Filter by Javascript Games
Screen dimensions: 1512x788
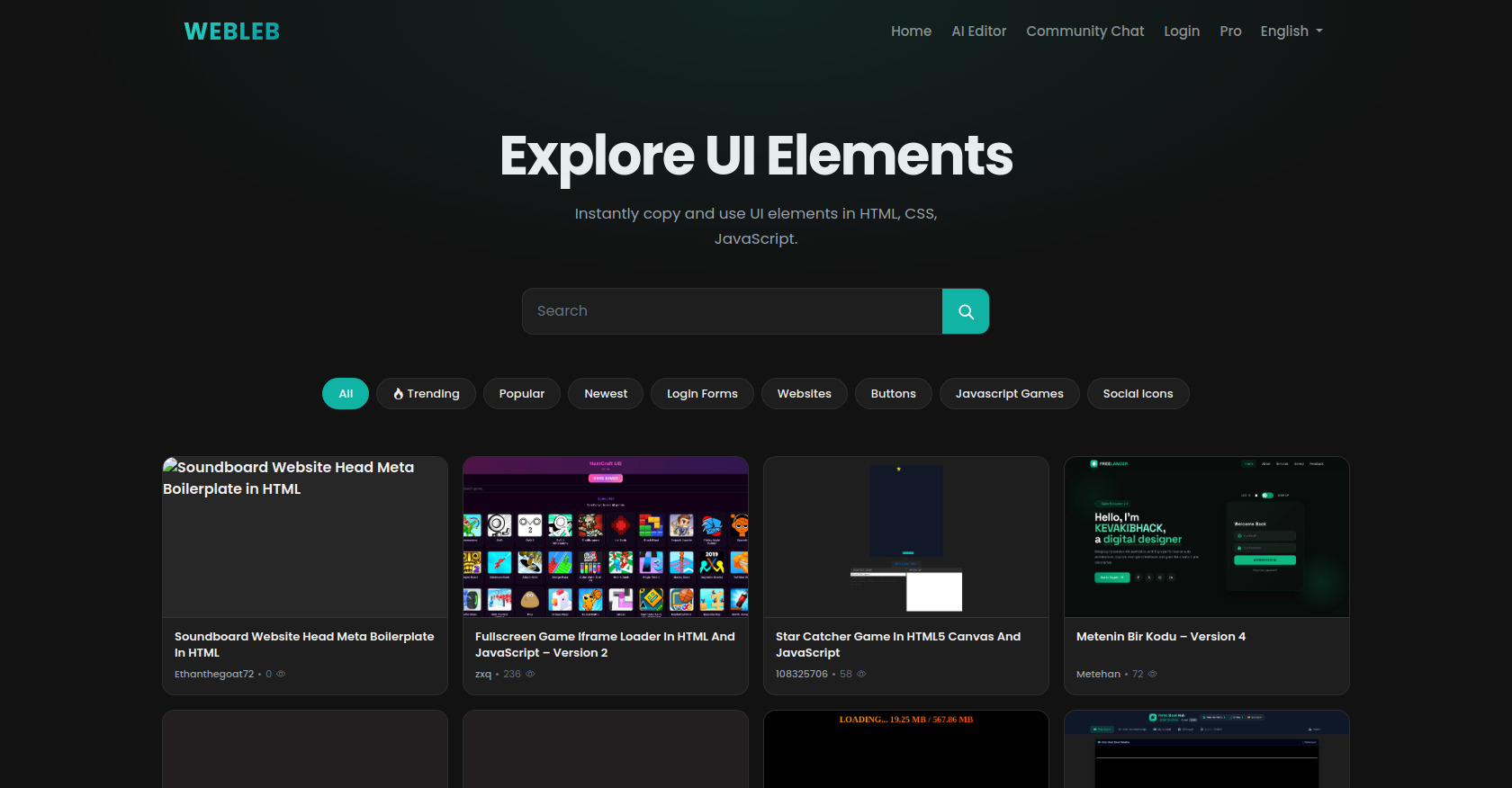(x=1010, y=394)
